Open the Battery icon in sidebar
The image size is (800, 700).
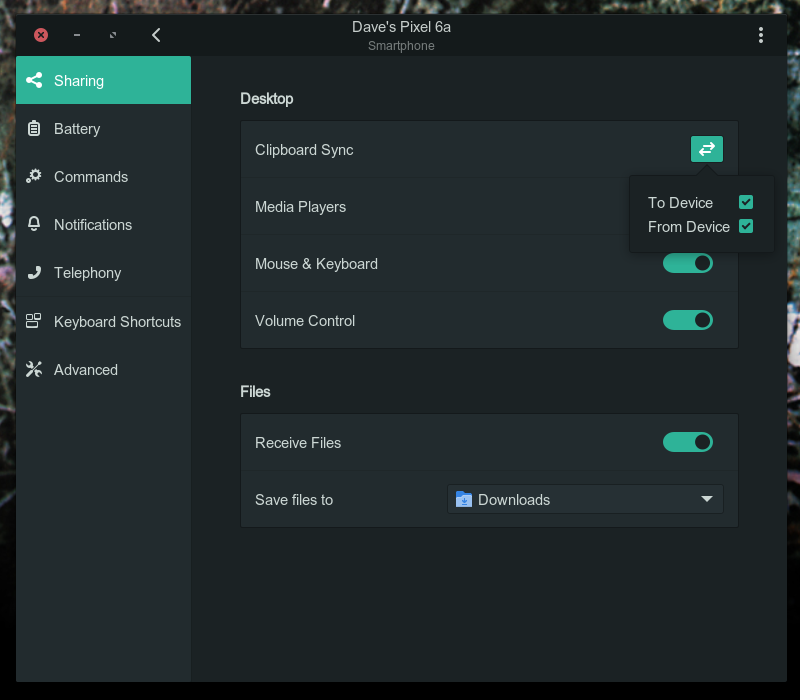coord(34,128)
